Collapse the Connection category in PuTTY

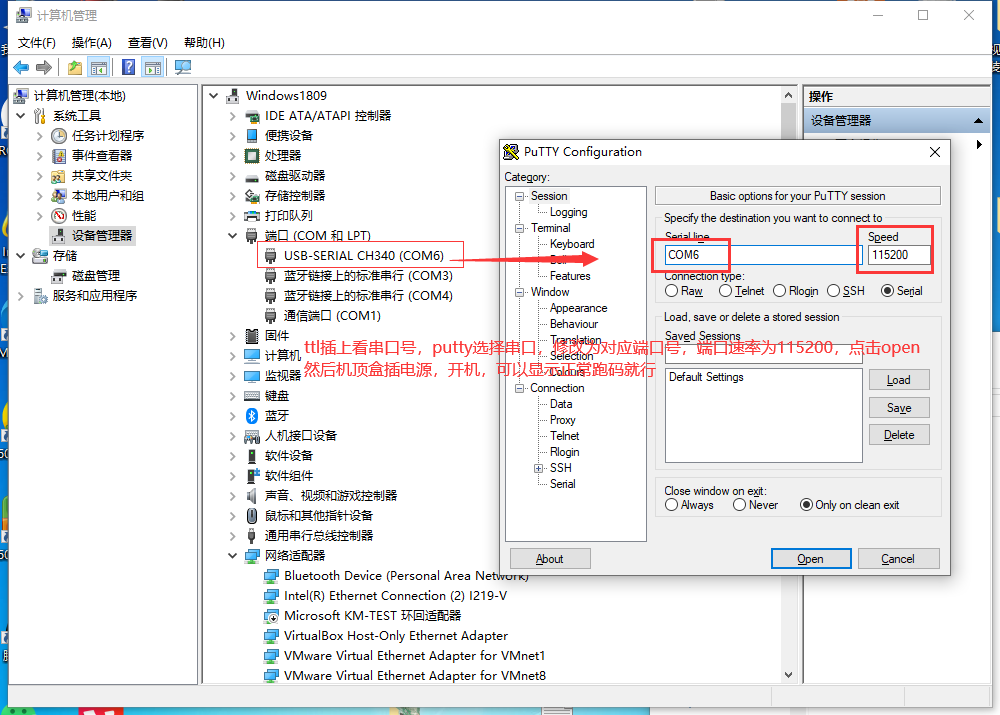point(519,388)
